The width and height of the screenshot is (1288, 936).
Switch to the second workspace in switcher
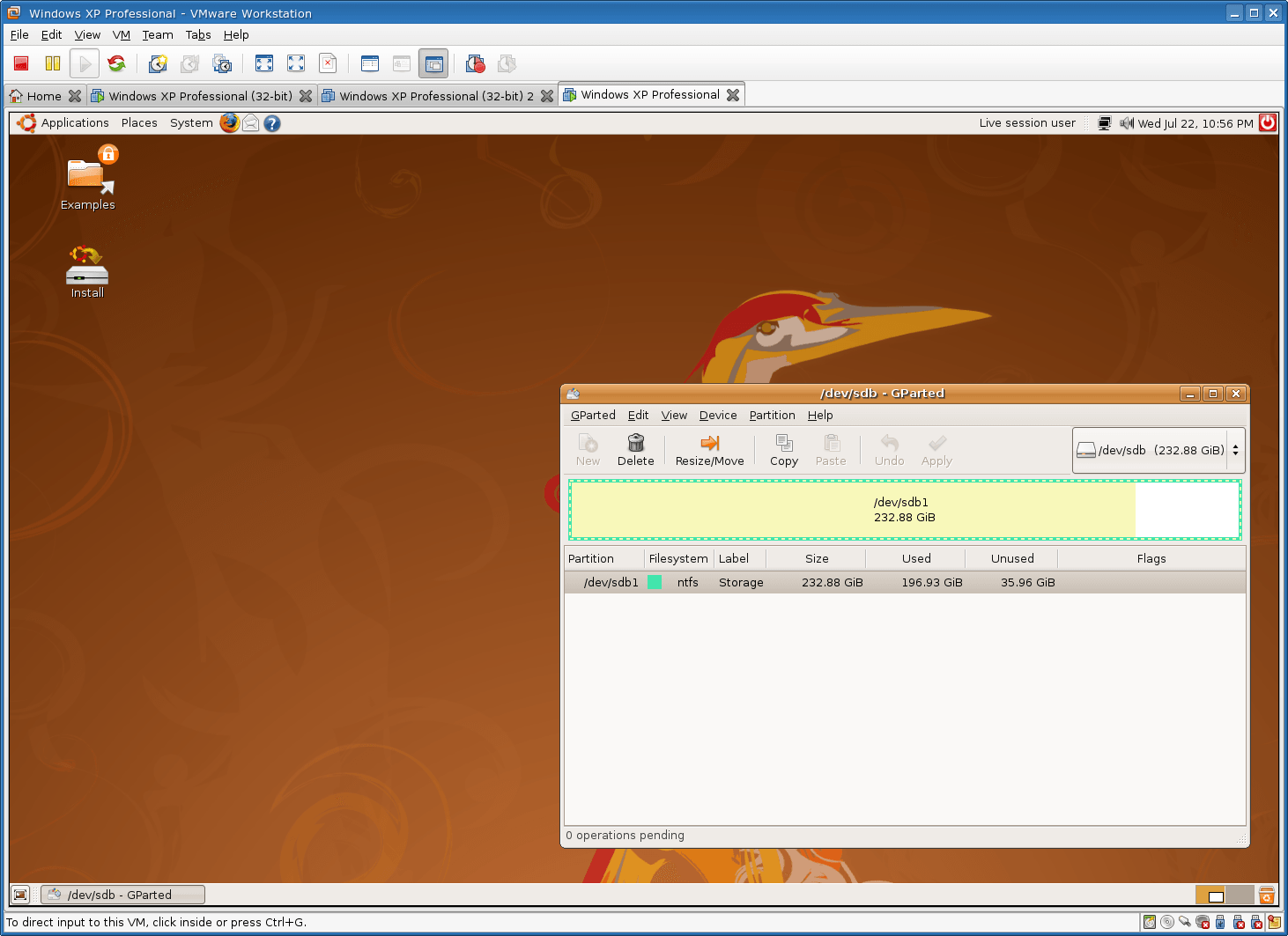coord(1240,895)
